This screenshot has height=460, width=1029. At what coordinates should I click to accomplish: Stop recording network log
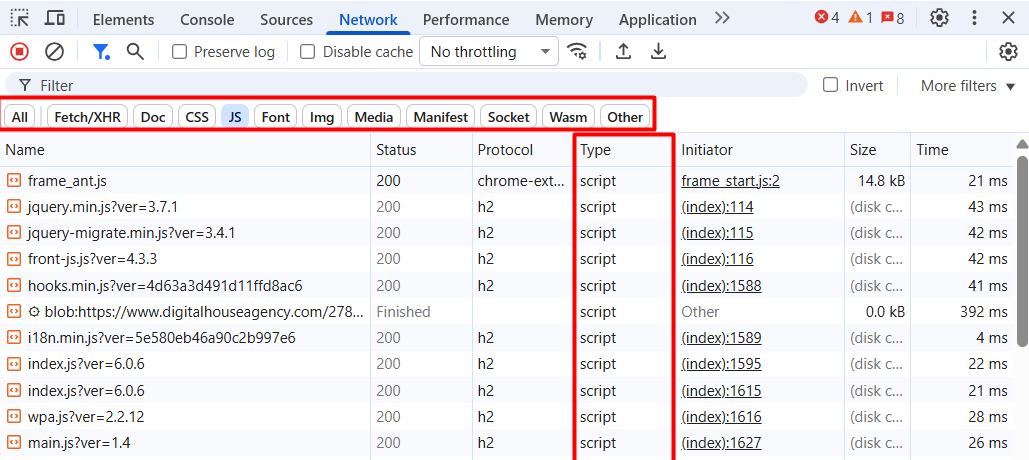pyautogui.click(x=20, y=52)
